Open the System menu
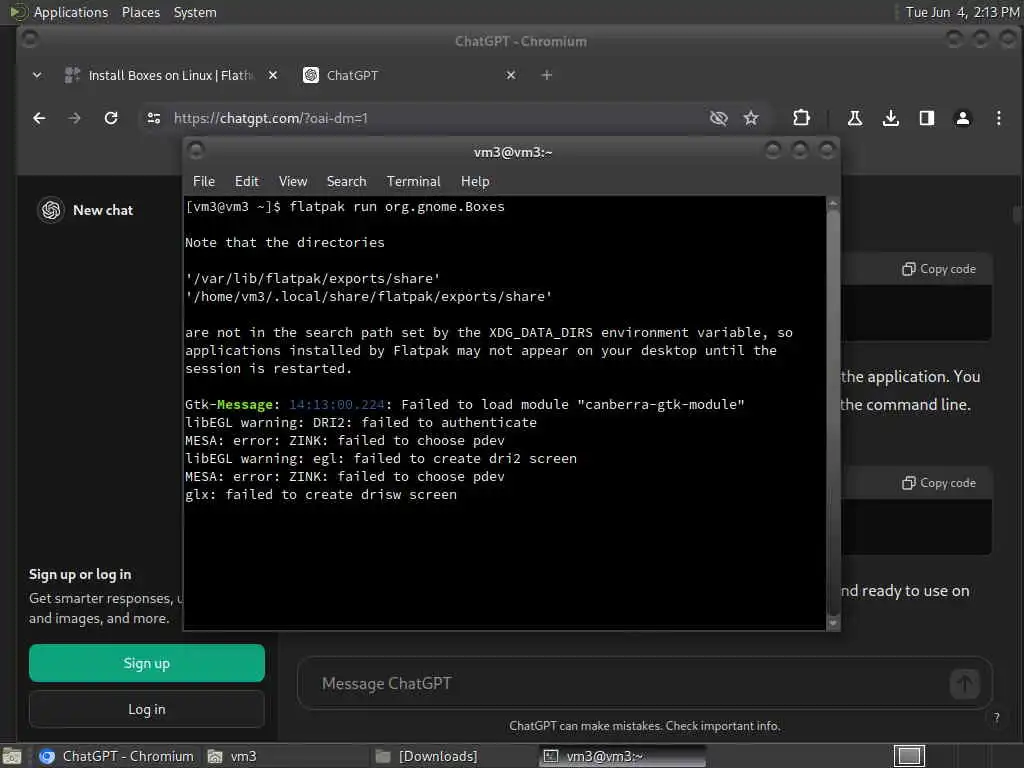This screenshot has height=768, width=1024. [x=195, y=12]
